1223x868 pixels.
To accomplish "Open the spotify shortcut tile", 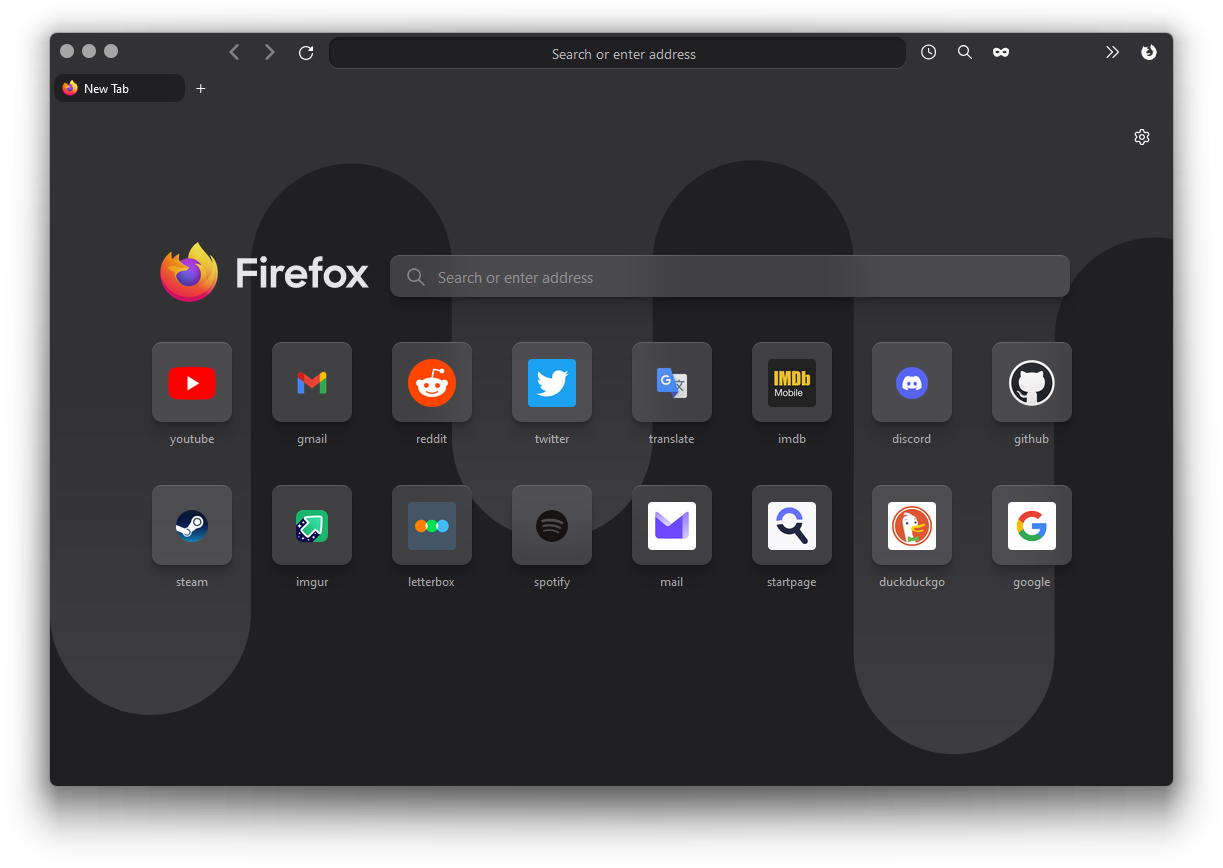I will [x=552, y=525].
